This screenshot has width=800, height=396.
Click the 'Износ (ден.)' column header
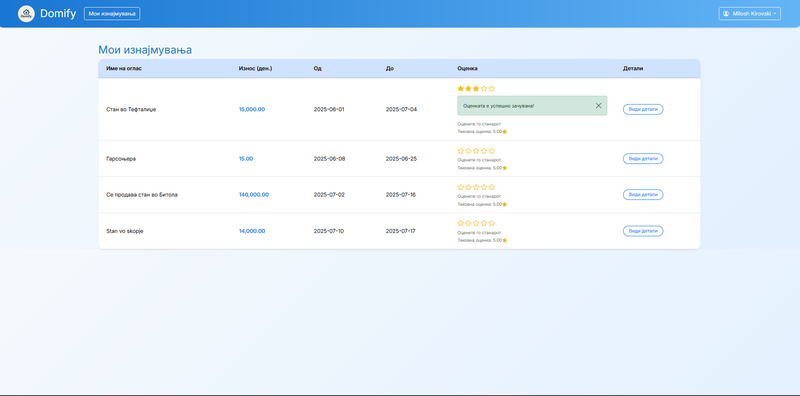pos(256,68)
